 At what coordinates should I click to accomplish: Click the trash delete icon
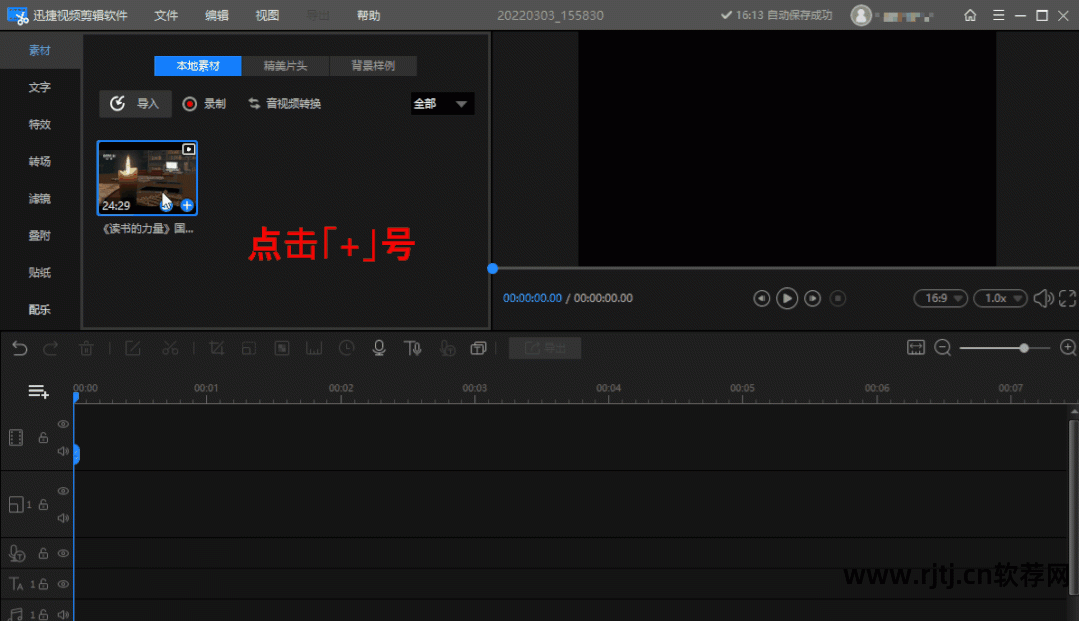pos(86,348)
